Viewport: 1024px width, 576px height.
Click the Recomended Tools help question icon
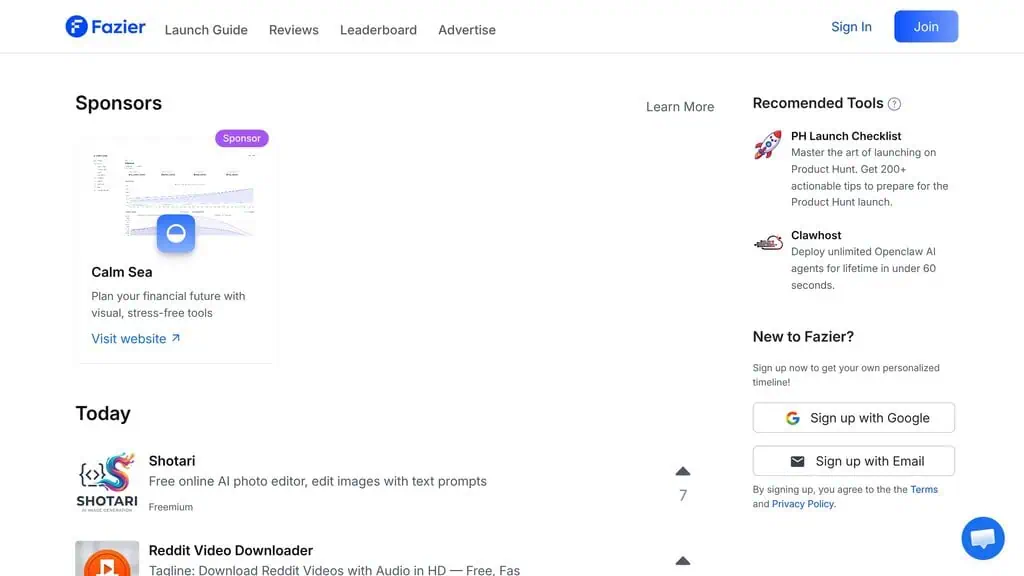pos(894,104)
